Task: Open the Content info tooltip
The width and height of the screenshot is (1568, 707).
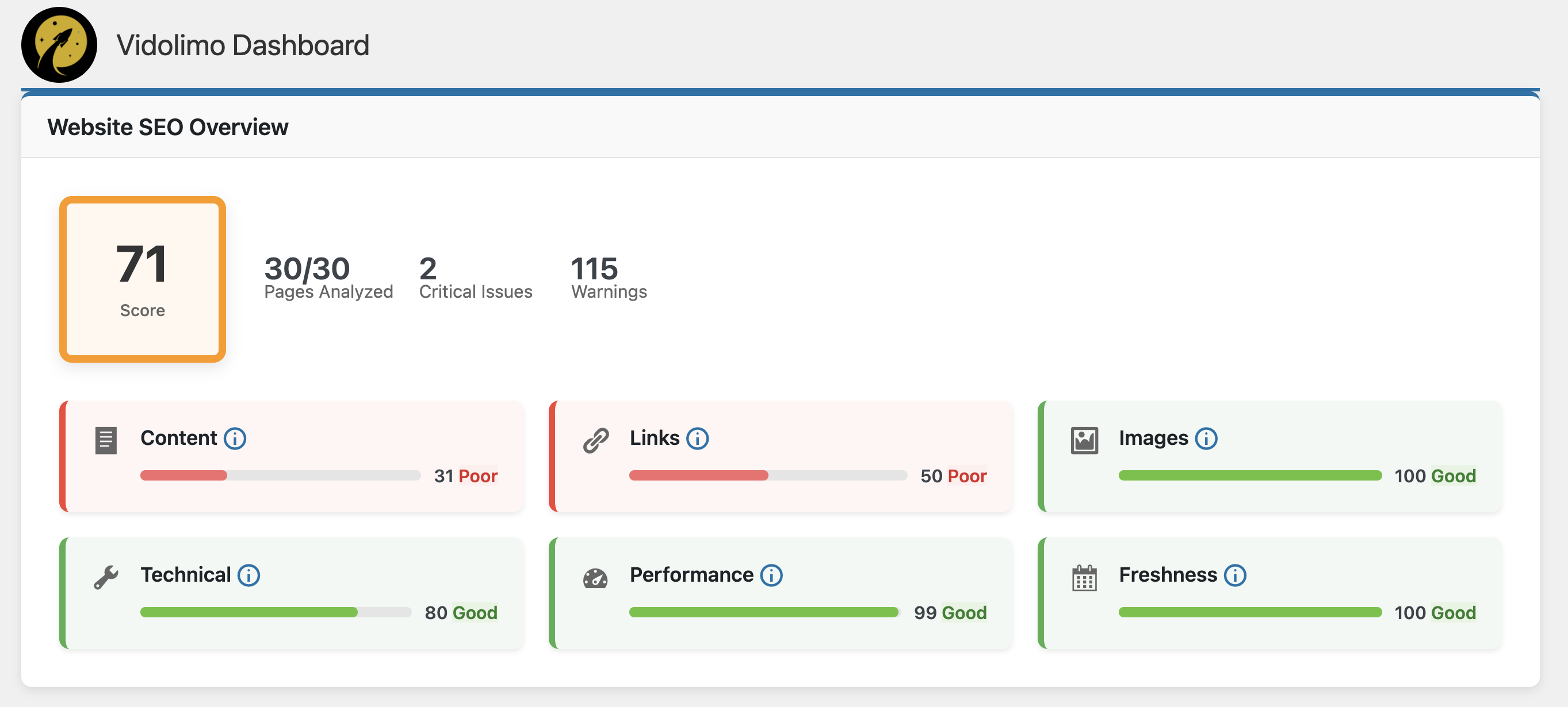Action: pos(235,439)
